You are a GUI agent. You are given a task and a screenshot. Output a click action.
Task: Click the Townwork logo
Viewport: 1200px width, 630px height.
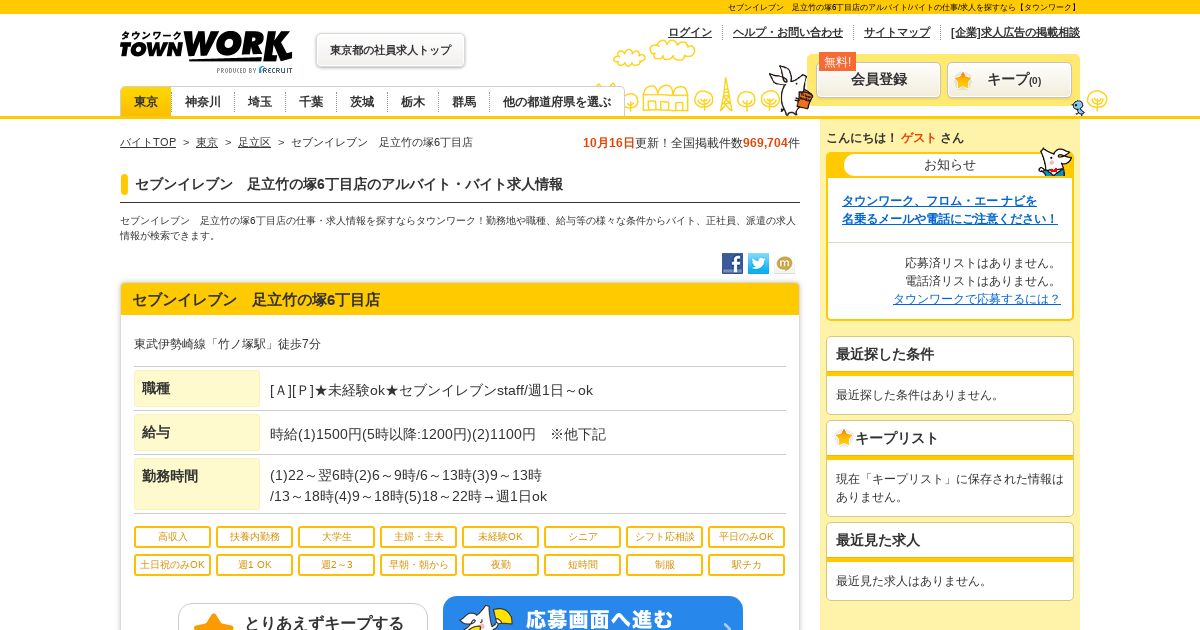pyautogui.click(x=206, y=51)
